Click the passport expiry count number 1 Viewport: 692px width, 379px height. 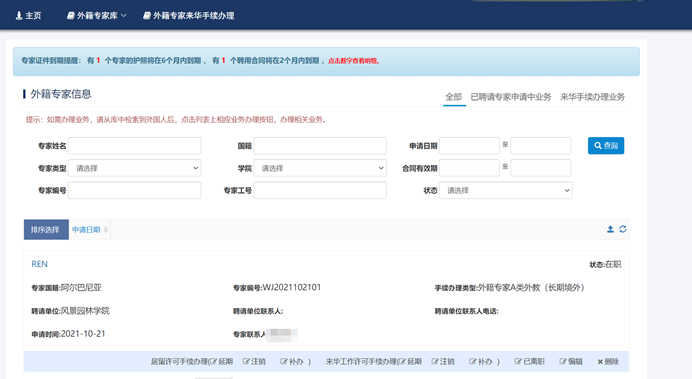[x=98, y=60]
